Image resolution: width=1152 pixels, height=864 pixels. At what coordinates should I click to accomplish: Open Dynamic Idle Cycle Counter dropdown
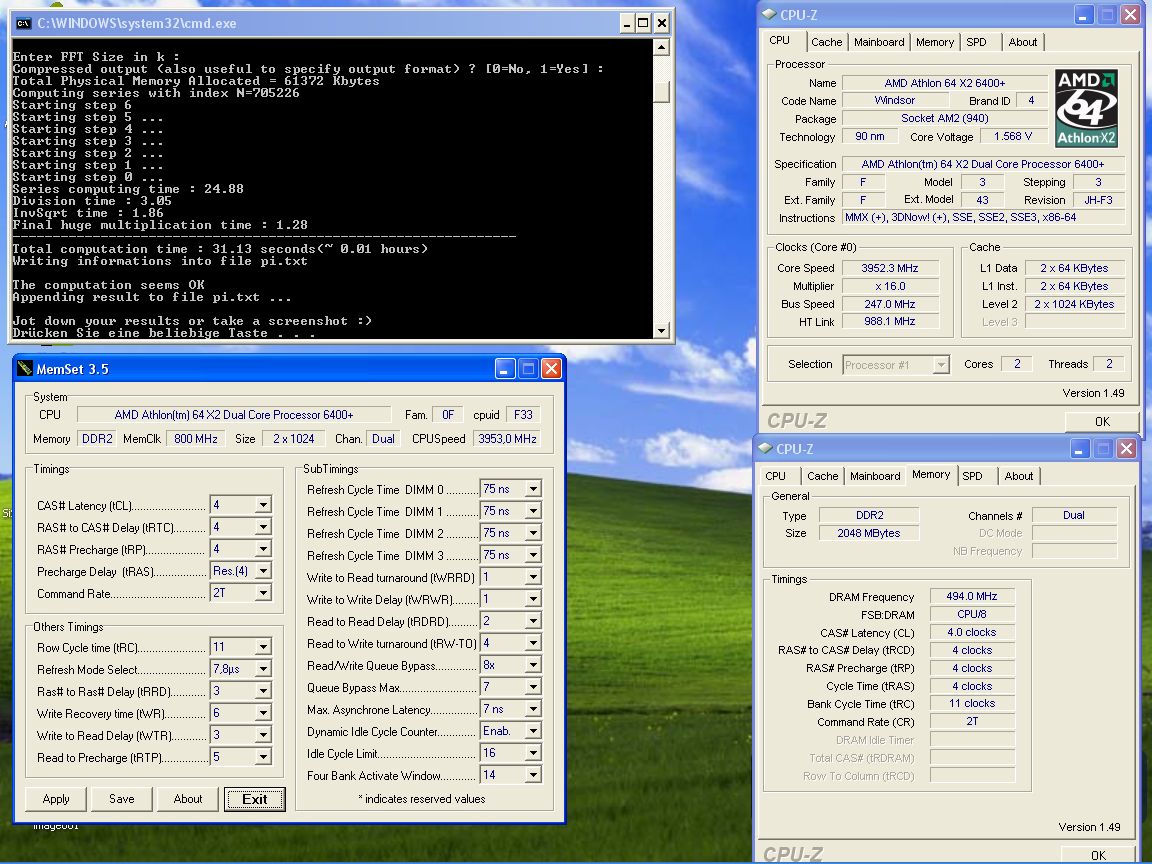pyautogui.click(x=533, y=731)
